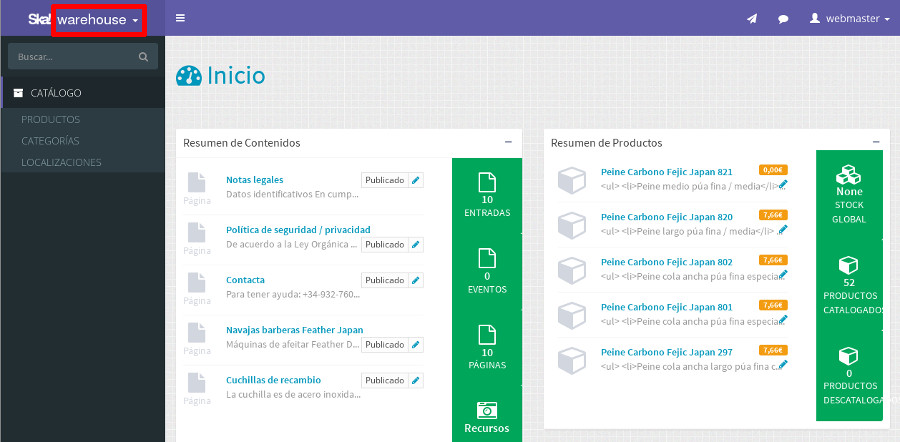Click the 10 PÁGINAS green tile
The height and width of the screenshot is (442, 900).
pos(487,347)
